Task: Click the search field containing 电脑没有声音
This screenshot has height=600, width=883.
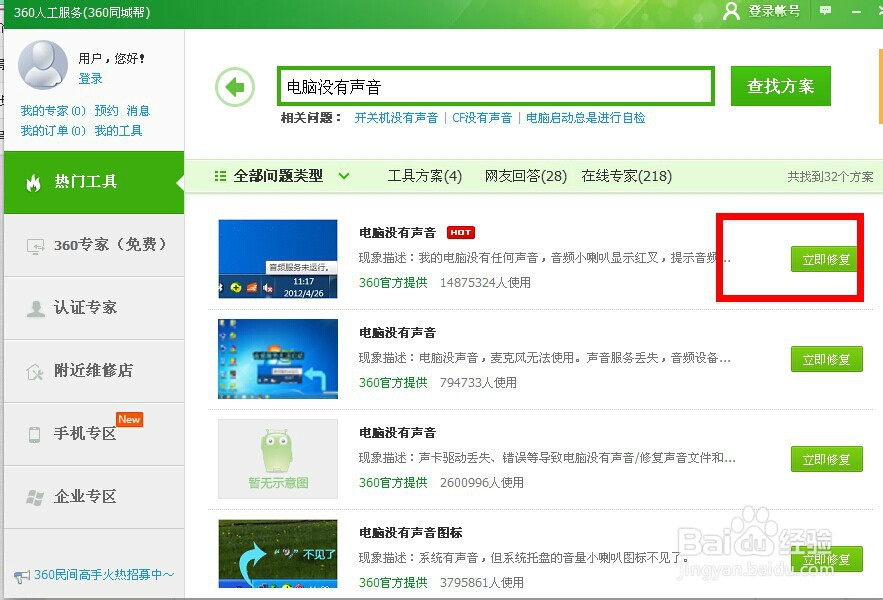Action: click(x=496, y=86)
